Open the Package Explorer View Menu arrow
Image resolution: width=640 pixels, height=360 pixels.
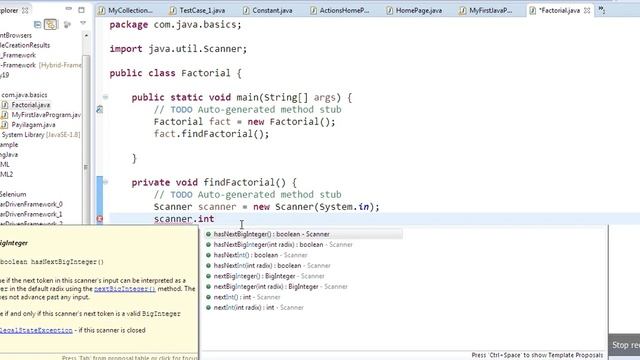[x=83, y=24]
